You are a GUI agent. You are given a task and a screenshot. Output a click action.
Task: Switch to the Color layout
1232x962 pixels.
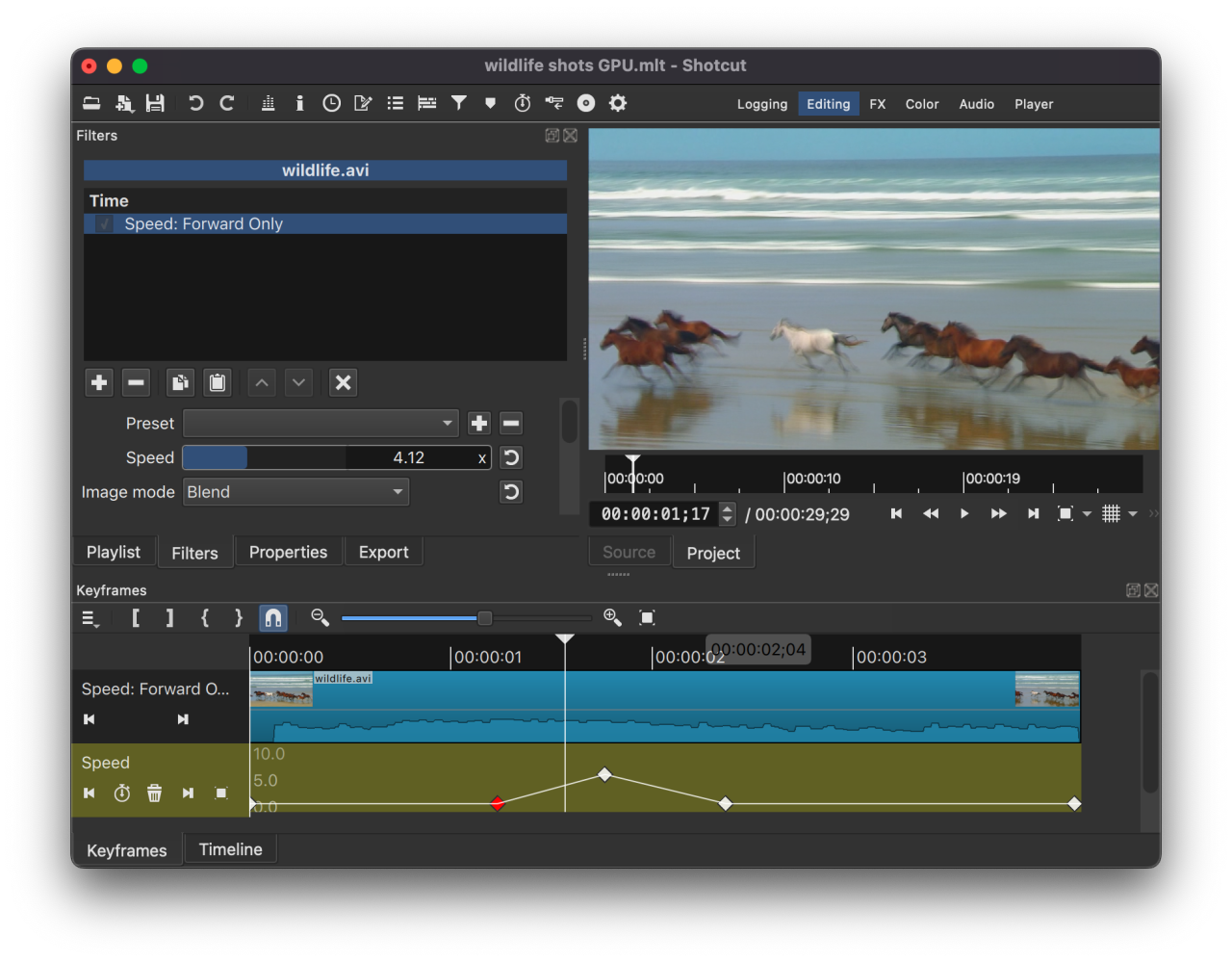[x=922, y=104]
